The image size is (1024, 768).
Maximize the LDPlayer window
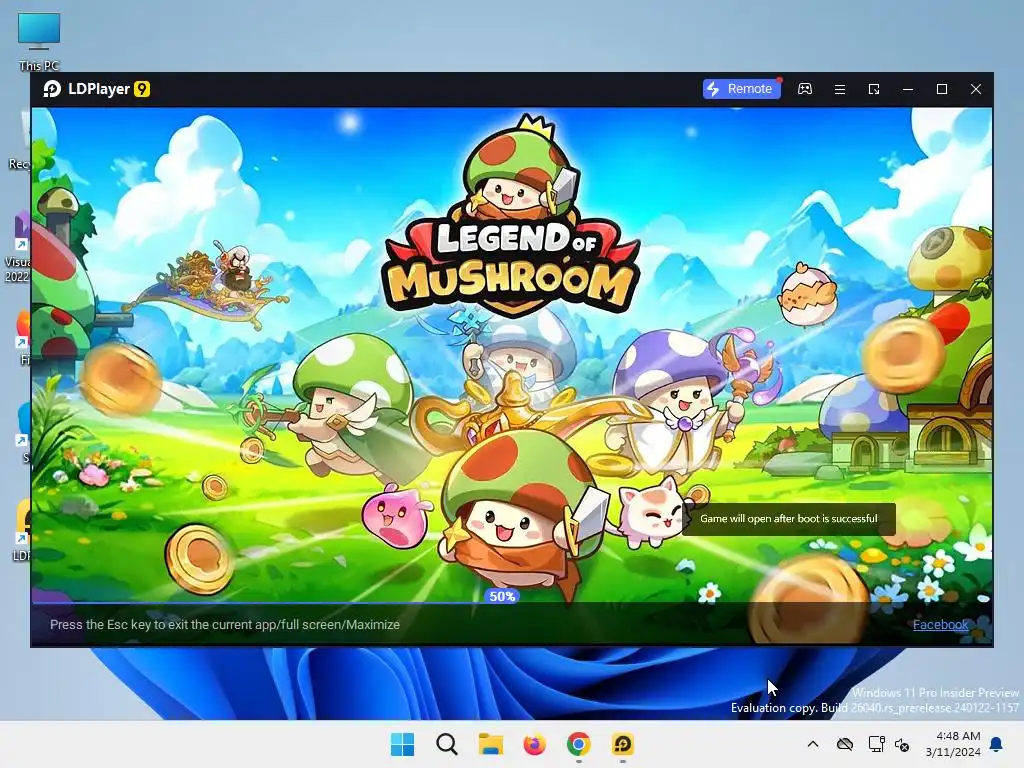(x=942, y=89)
